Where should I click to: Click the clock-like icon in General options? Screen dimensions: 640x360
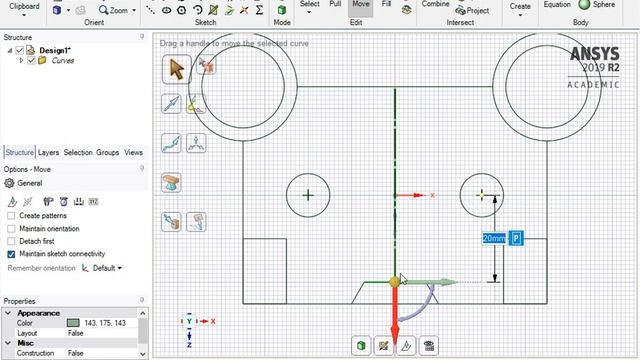[x=64, y=201]
